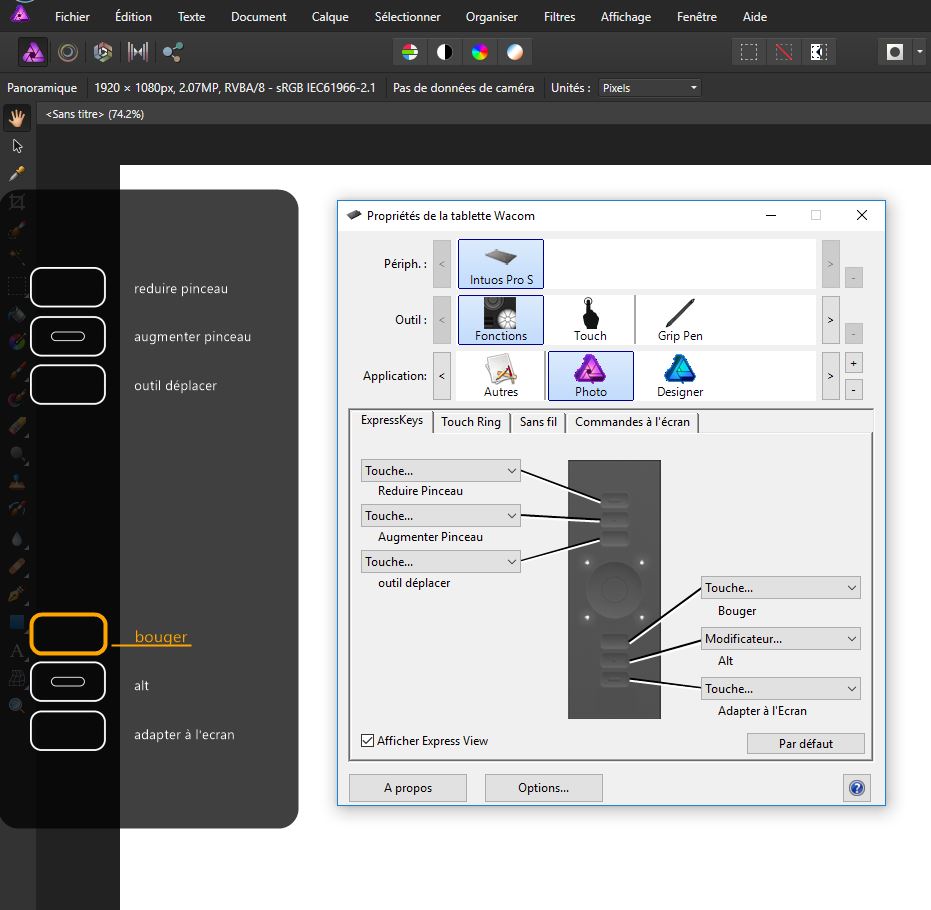Open the Texte menu
This screenshot has width=931, height=910.
pyautogui.click(x=191, y=17)
